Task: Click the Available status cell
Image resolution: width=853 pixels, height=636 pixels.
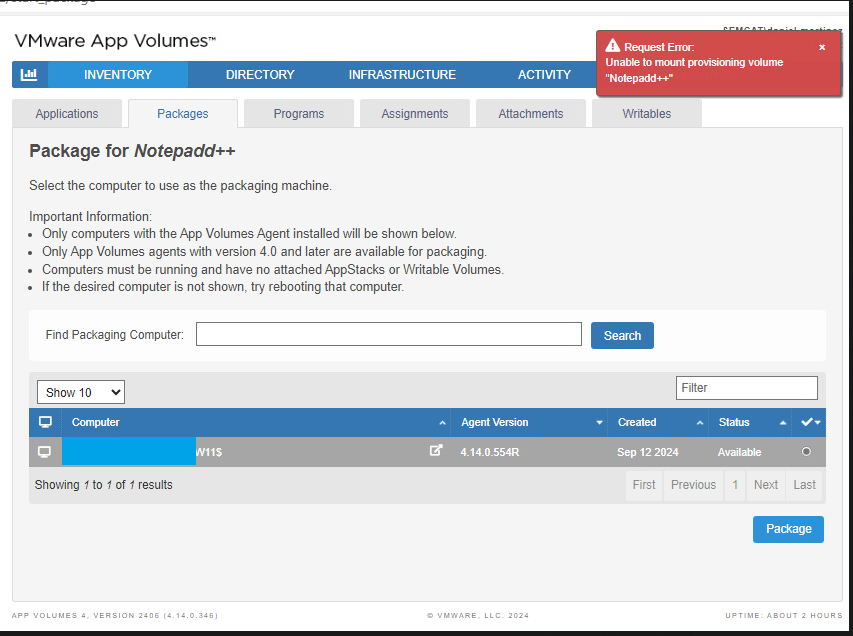Action: pyautogui.click(x=739, y=452)
